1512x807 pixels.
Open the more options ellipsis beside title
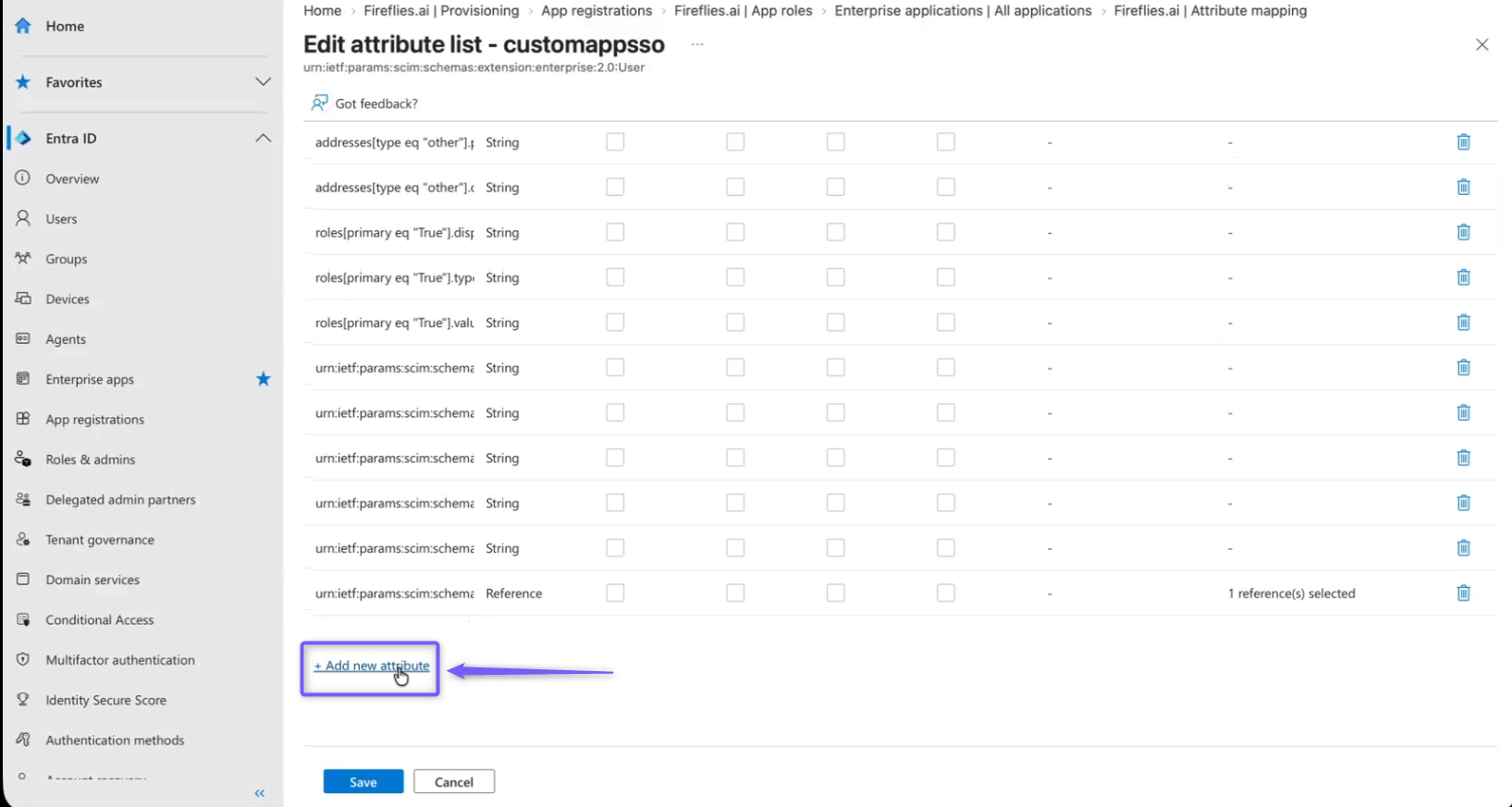click(x=697, y=44)
